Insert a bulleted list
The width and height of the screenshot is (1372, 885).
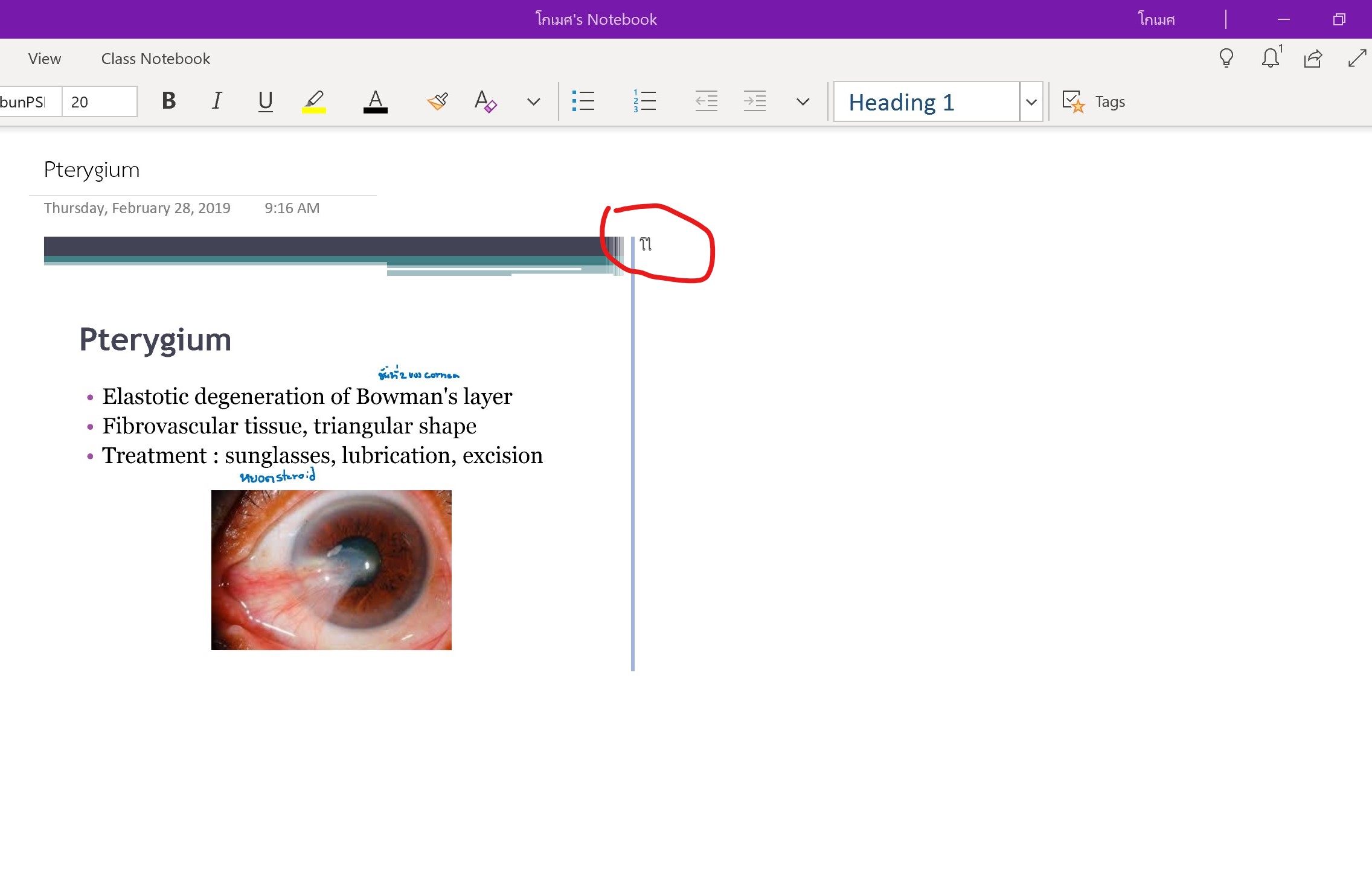583,101
